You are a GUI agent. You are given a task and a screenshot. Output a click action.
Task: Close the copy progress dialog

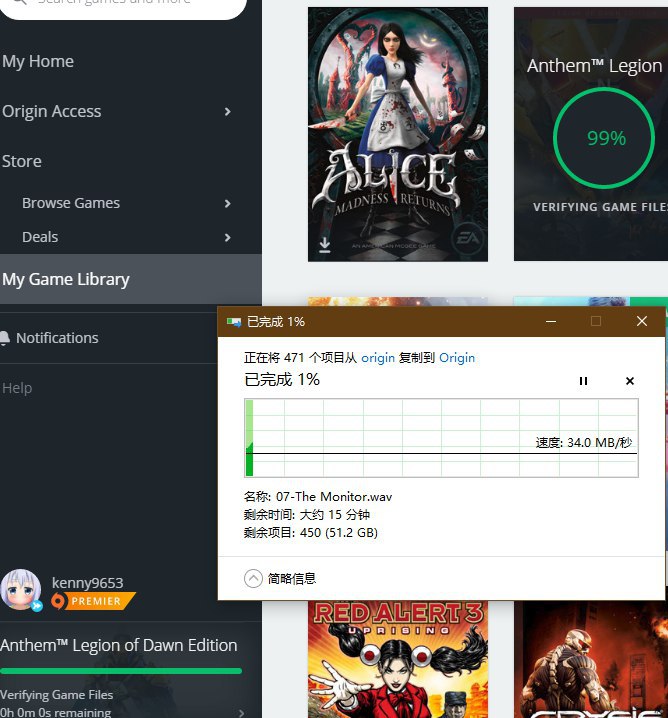pyautogui.click(x=642, y=321)
